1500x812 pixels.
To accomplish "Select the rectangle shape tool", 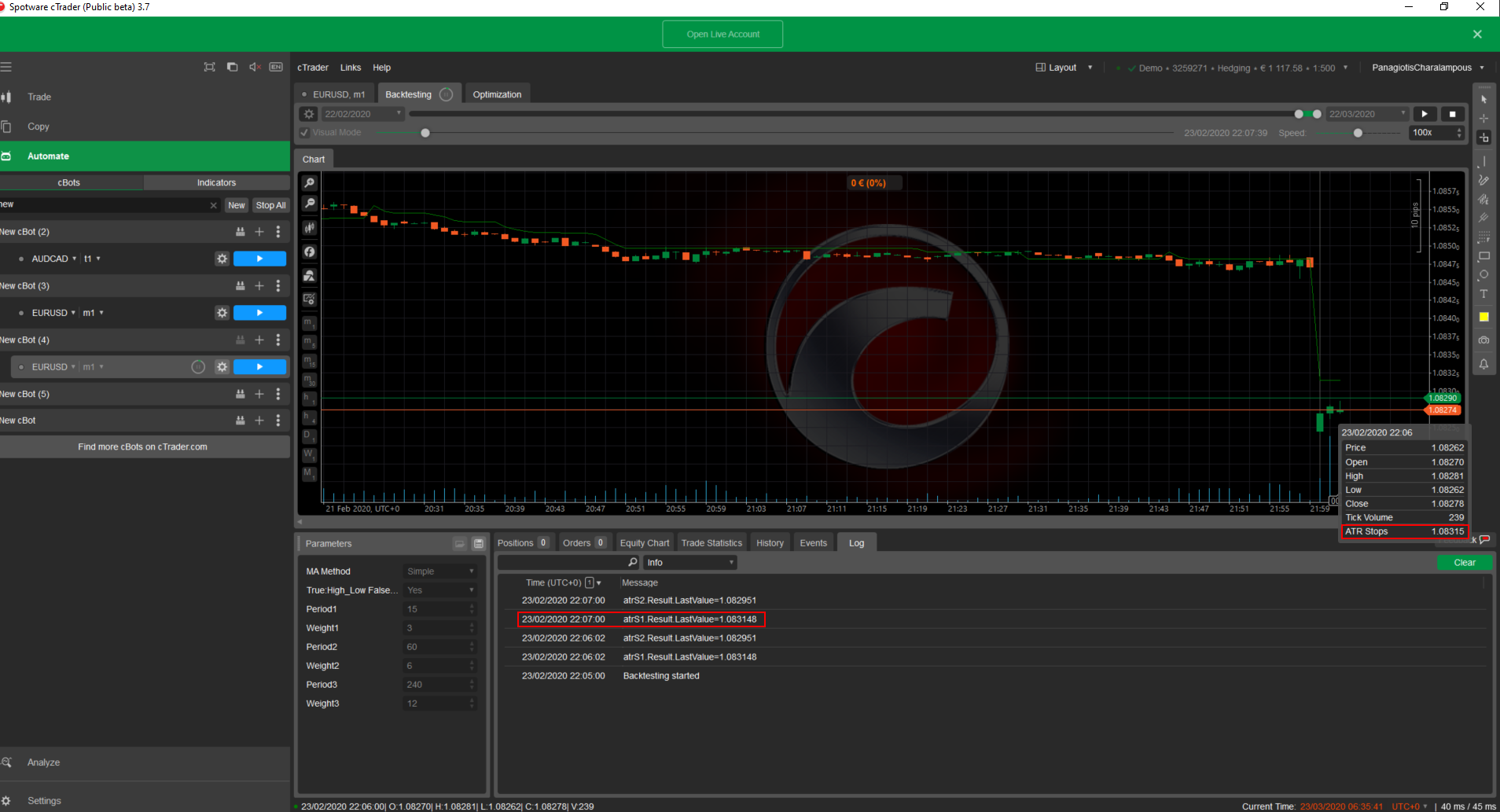I will tap(1483, 256).
